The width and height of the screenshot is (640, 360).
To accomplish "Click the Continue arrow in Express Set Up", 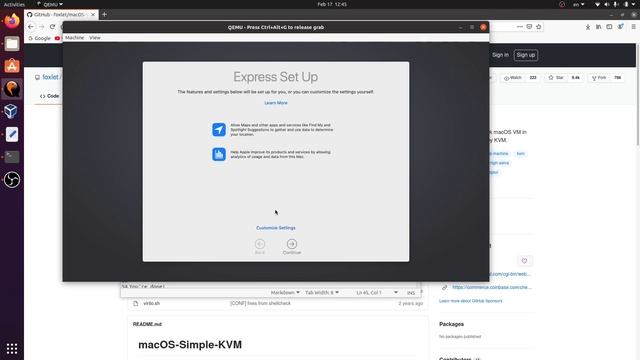I will pos(291,244).
